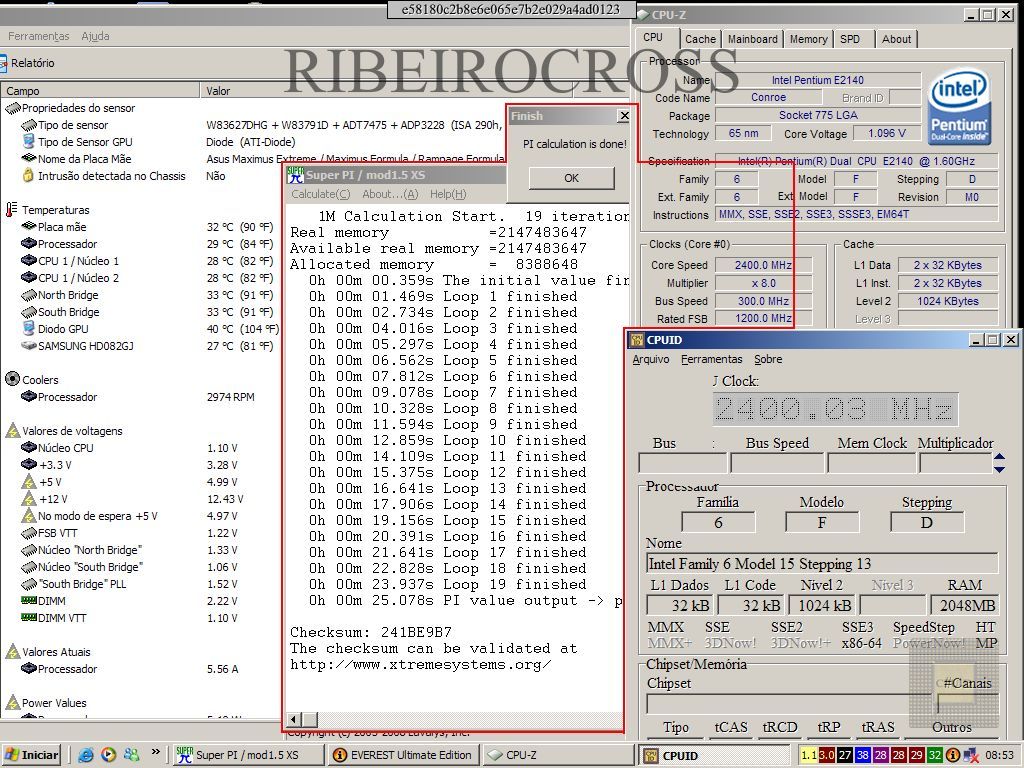Image resolution: width=1024 pixels, height=768 pixels.
Task: Click the green 32 temperature tray icon
Action: (935, 755)
